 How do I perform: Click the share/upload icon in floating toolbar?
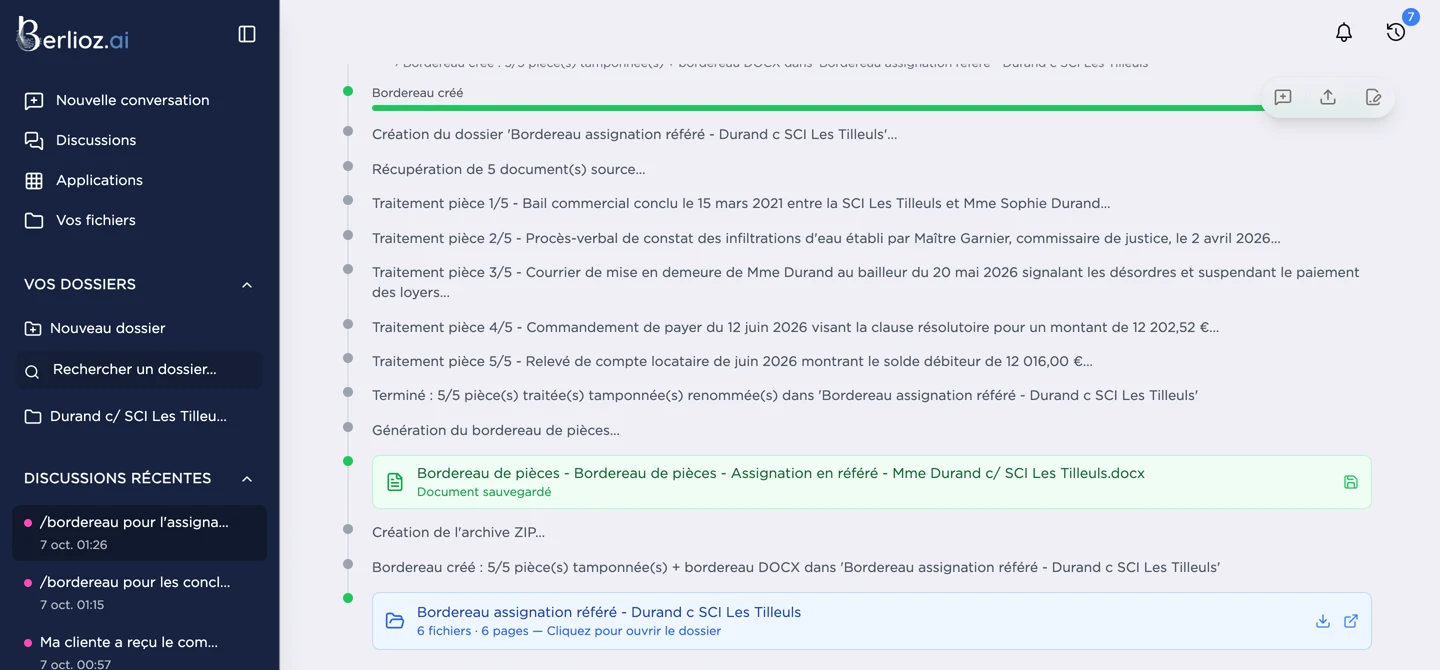1328,97
